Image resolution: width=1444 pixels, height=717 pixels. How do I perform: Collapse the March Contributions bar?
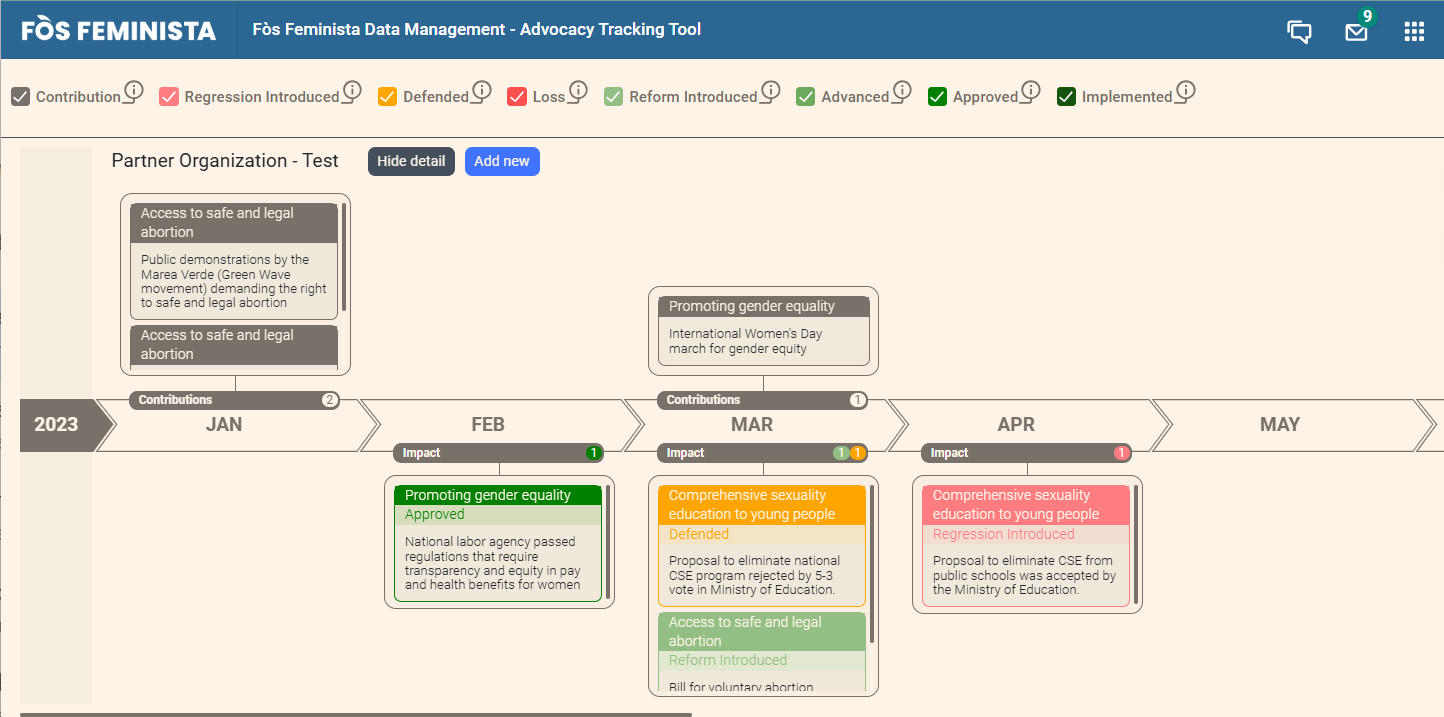point(762,400)
